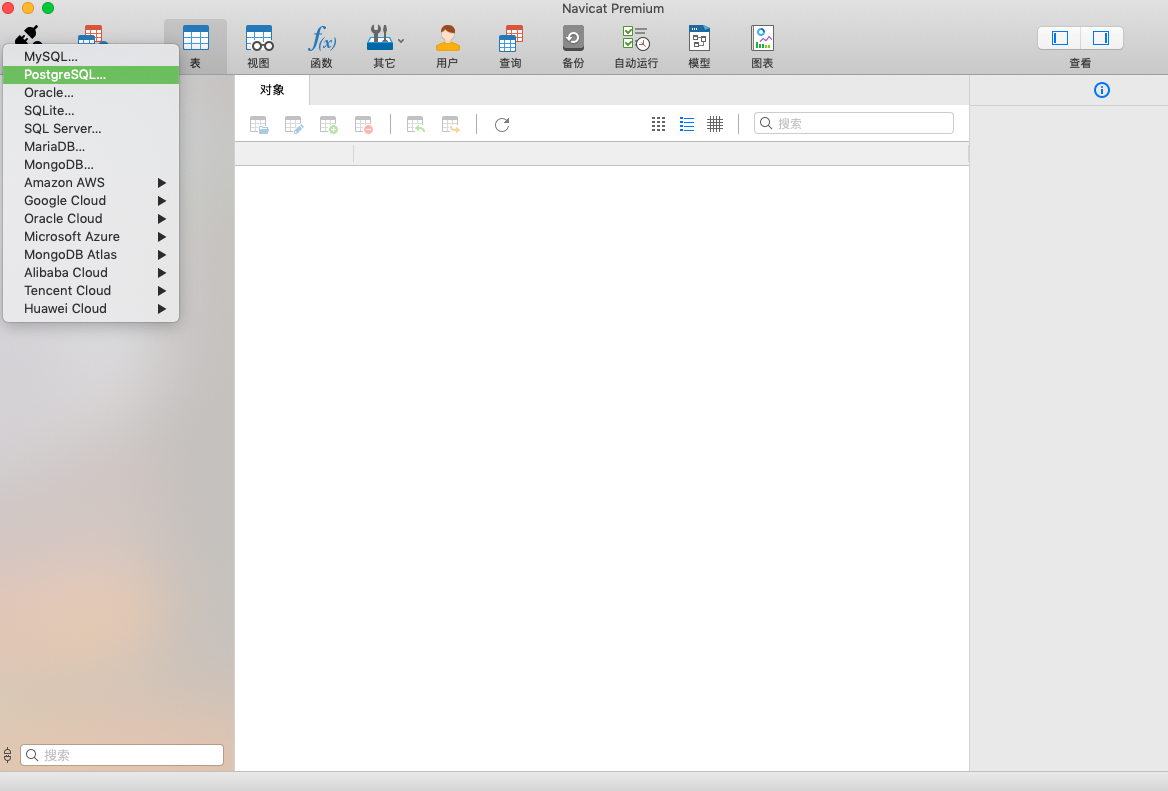Expand Huawei Cloud submenu
1168x791 pixels.
coord(91,308)
